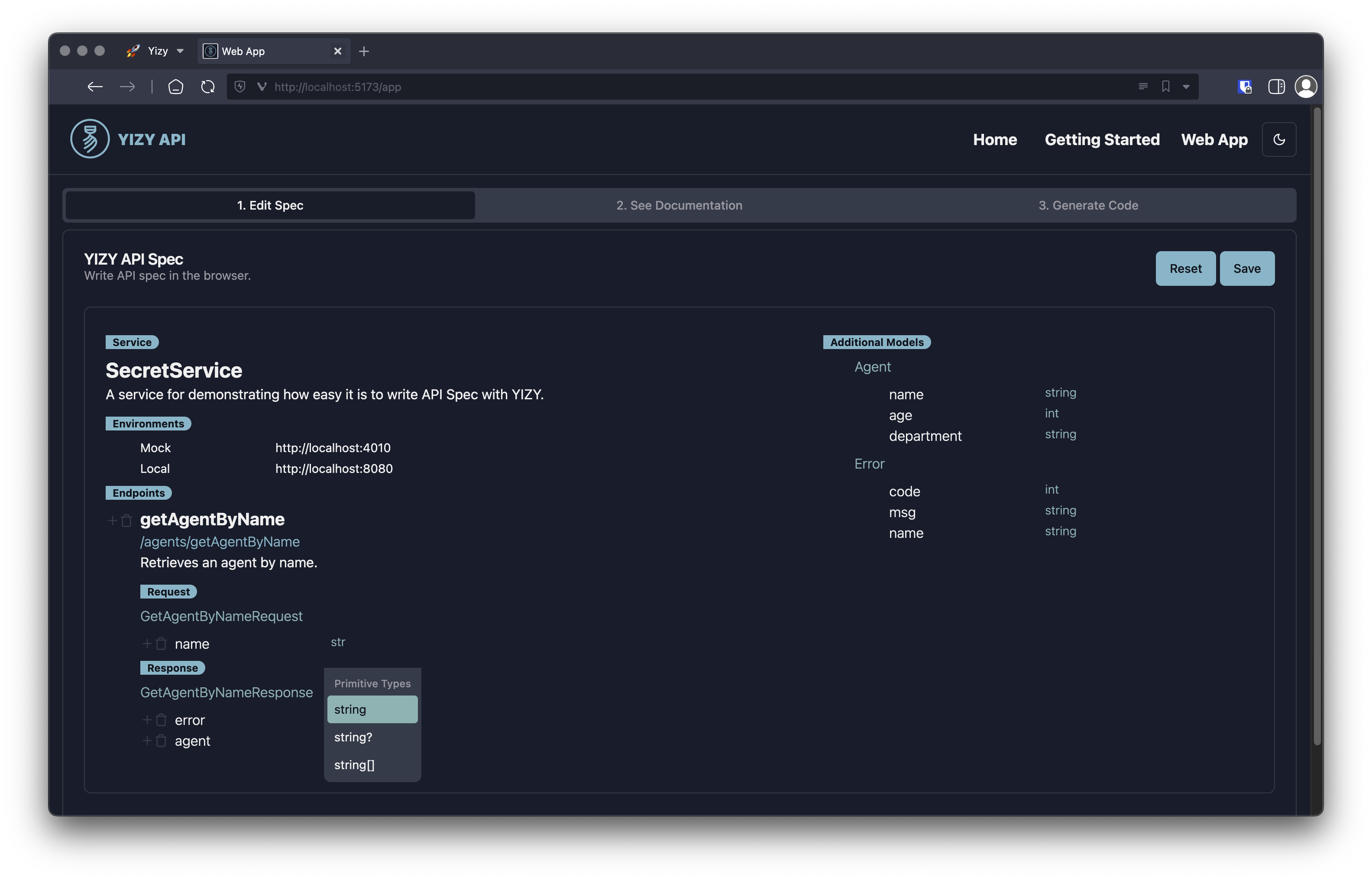Click the Reset button
The width and height of the screenshot is (1372, 880).
[1185, 269]
